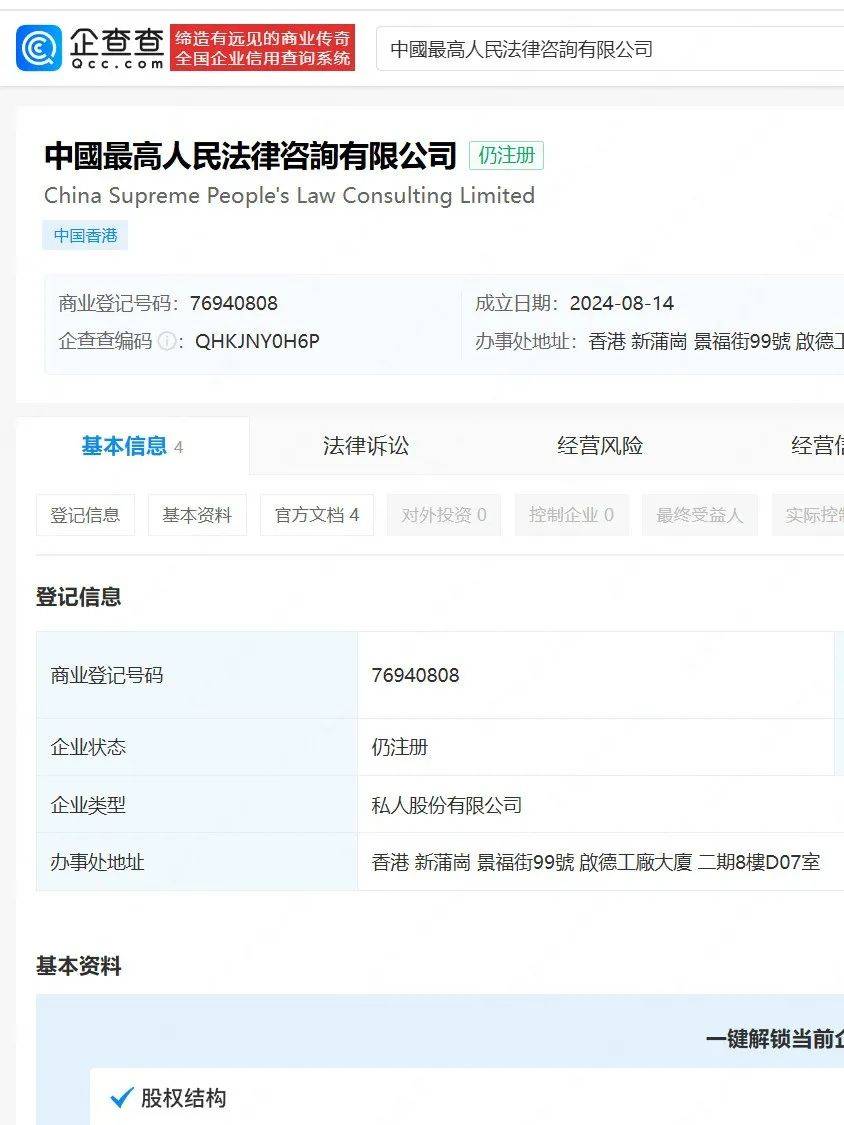Image resolution: width=844 pixels, height=1125 pixels.
Task: Select the 基本资料 filter button
Action: [x=197, y=514]
